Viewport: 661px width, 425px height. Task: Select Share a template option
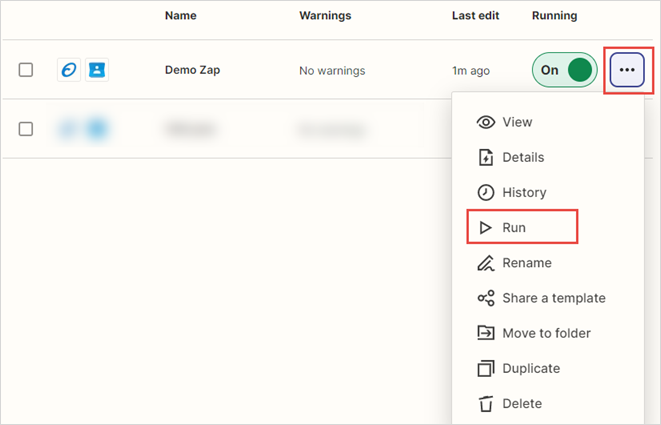tap(548, 298)
